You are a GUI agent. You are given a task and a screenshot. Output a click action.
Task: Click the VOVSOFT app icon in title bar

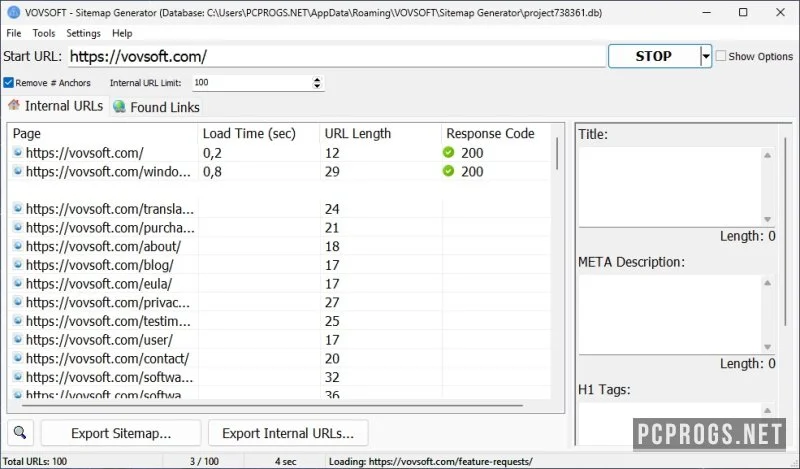13,12
